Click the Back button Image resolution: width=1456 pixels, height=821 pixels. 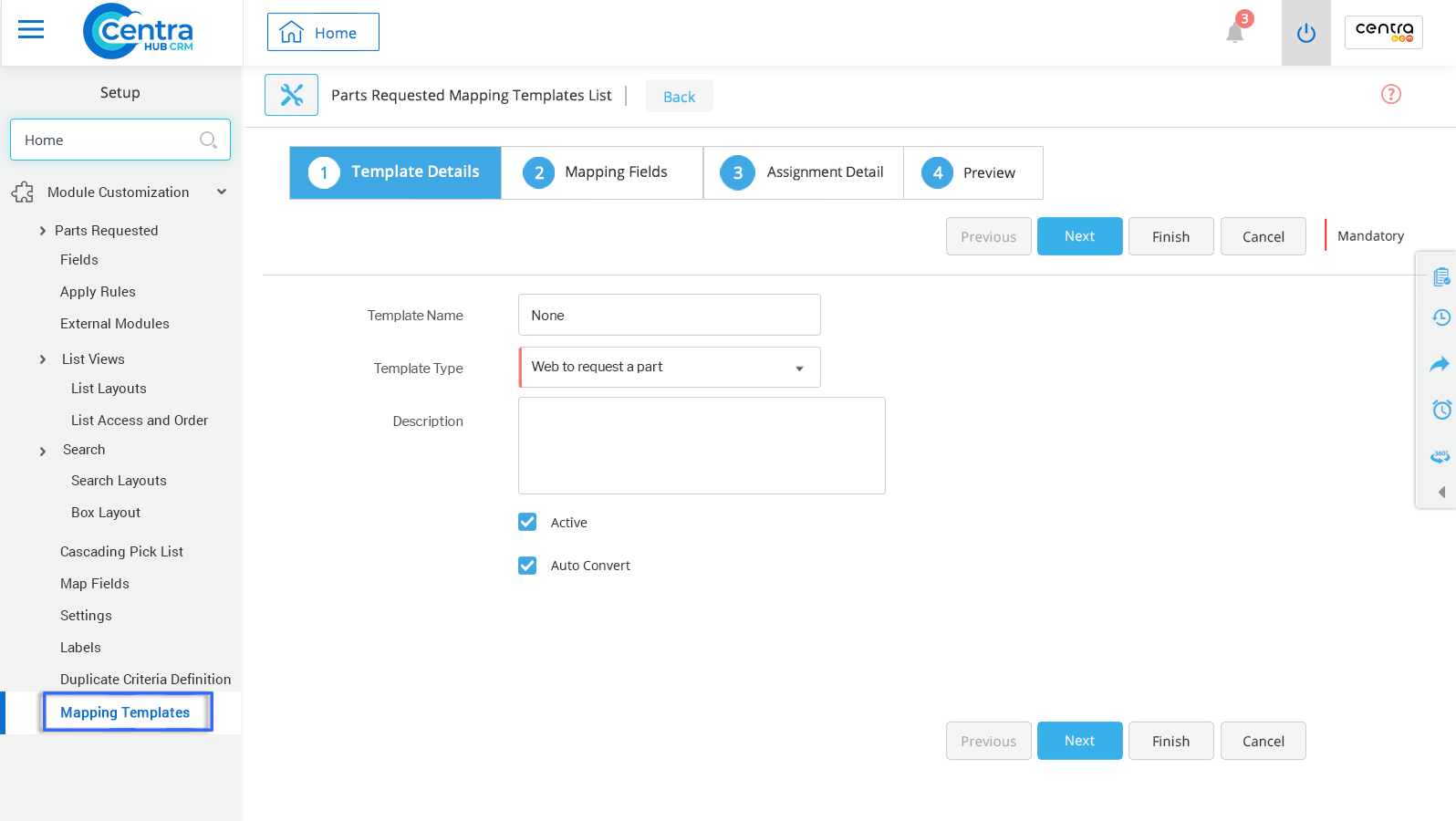click(x=679, y=97)
